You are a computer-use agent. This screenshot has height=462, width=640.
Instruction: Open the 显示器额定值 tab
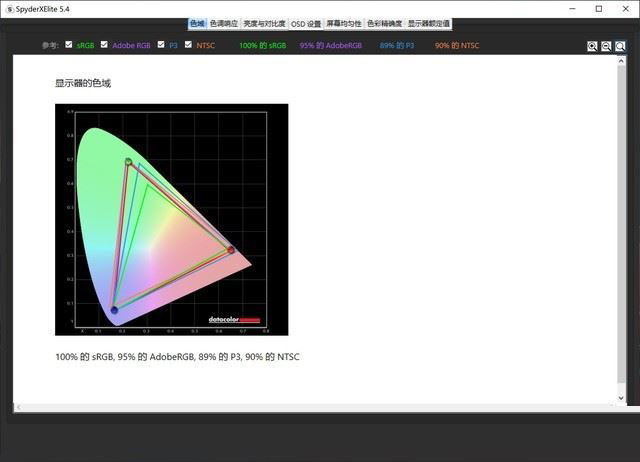pos(429,24)
